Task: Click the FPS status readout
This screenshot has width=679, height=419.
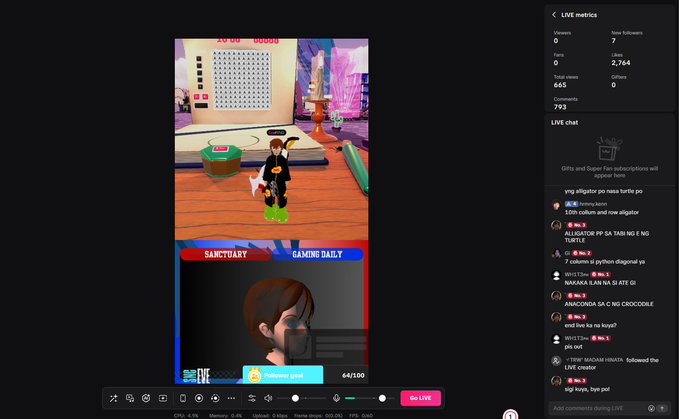Action: click(361, 416)
